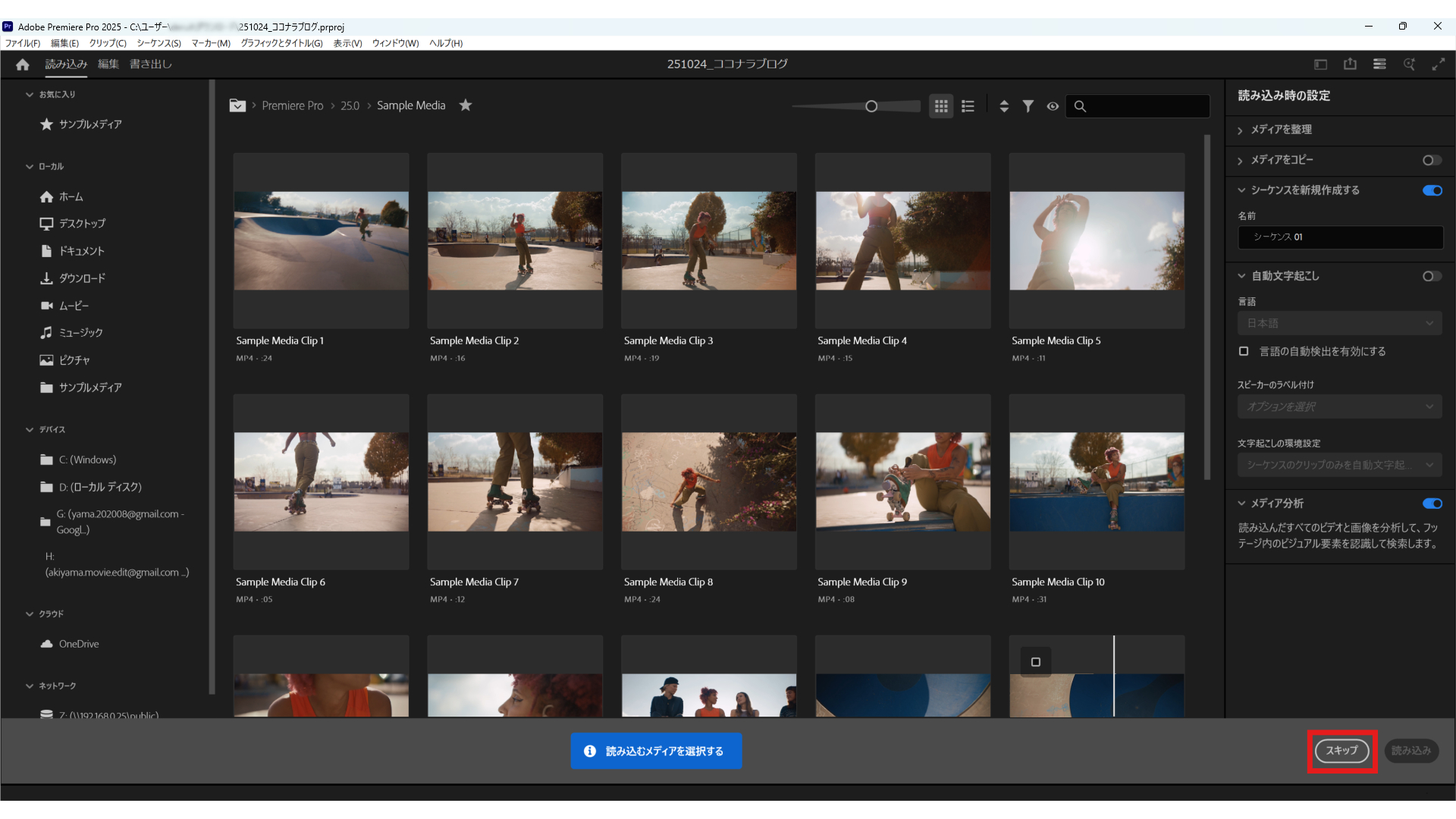This screenshot has height=819, width=1456.
Task: Open the クリップ(C) menu
Action: pyautogui.click(x=108, y=43)
